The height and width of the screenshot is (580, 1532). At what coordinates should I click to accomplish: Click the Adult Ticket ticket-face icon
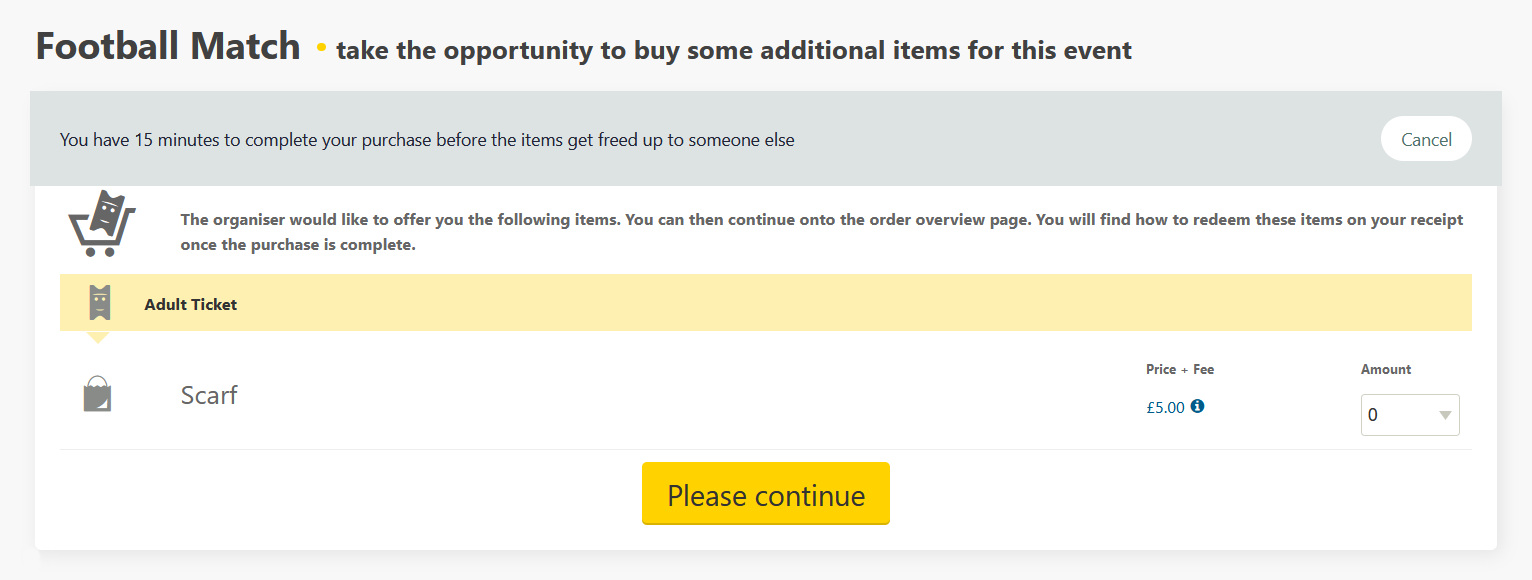point(98,303)
